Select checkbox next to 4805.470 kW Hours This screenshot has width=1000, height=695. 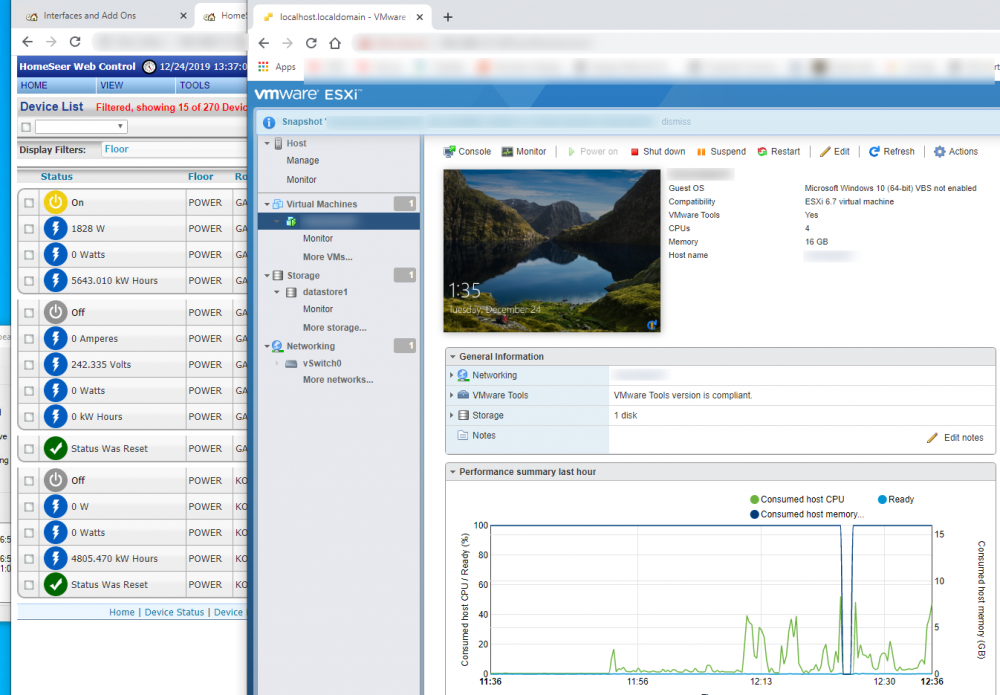tap(29, 559)
